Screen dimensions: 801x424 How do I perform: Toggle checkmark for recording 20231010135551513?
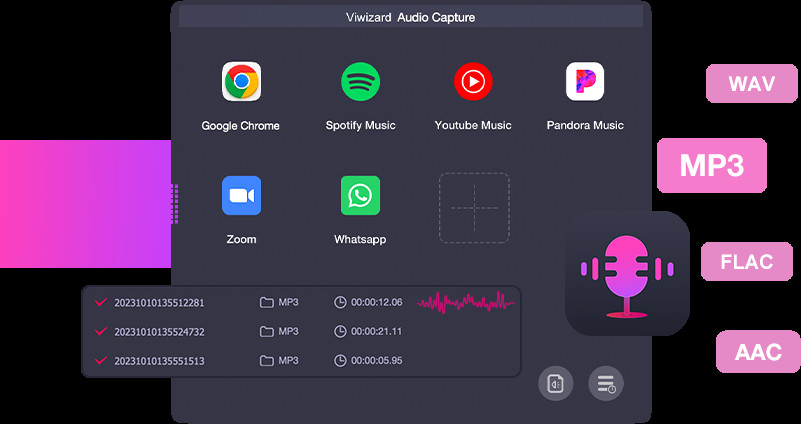coord(101,361)
